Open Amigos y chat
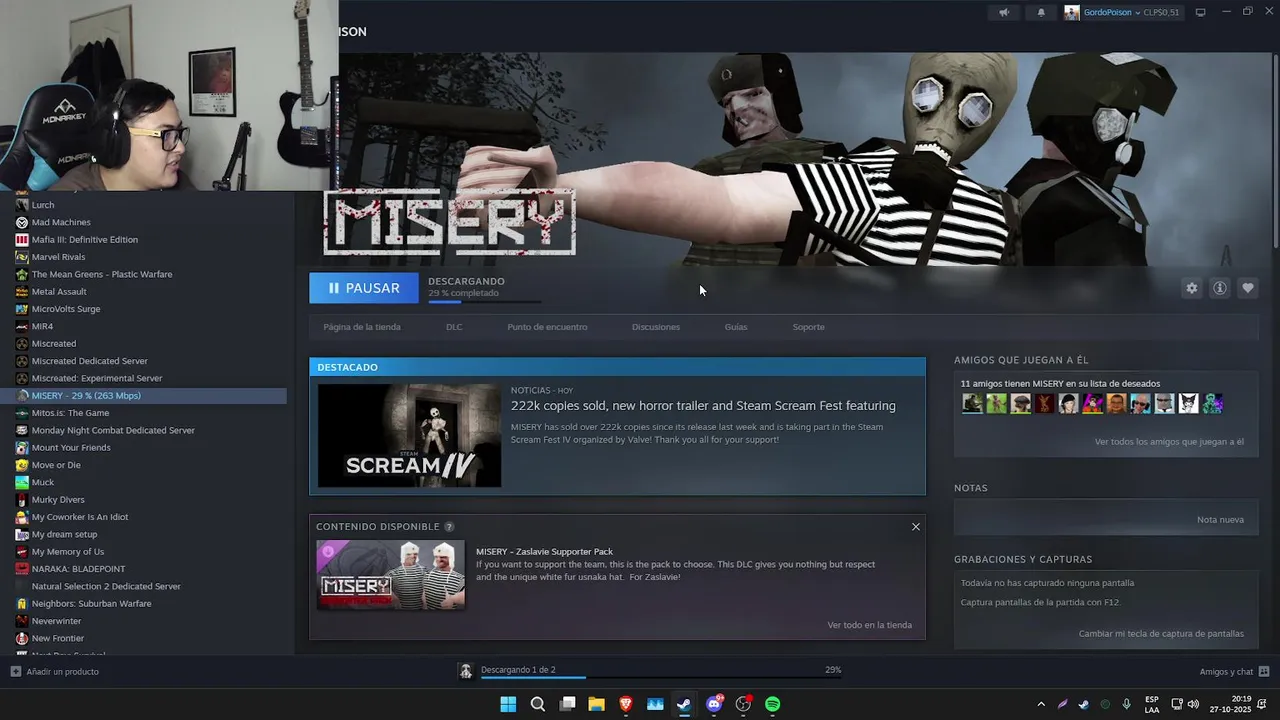The image size is (1280, 720). click(1234, 672)
